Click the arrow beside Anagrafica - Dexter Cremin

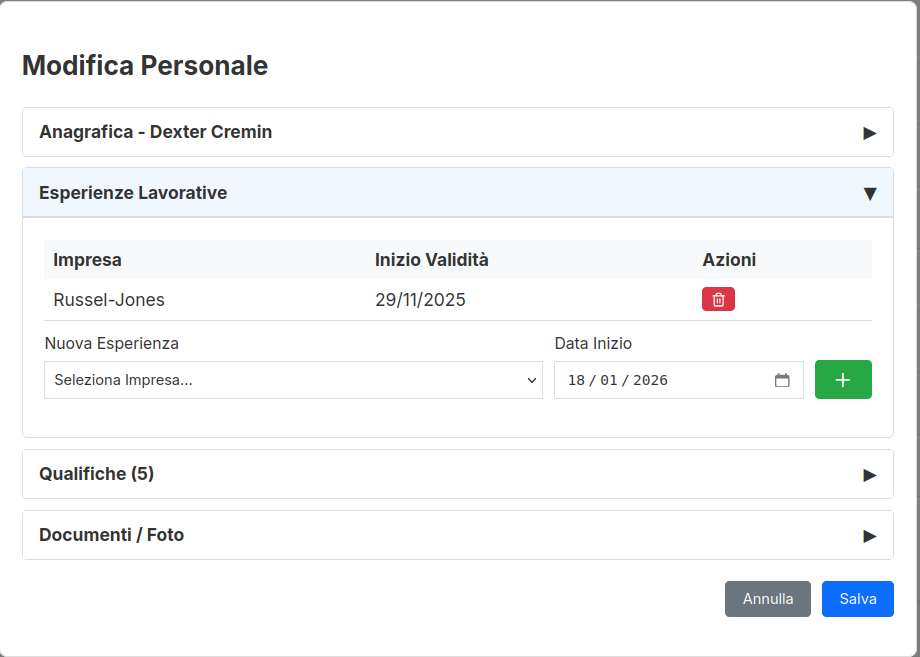pyautogui.click(x=869, y=133)
